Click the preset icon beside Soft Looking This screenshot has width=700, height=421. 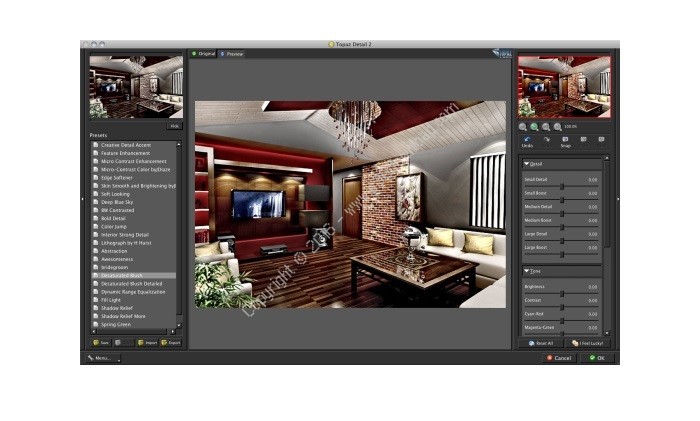coord(96,194)
